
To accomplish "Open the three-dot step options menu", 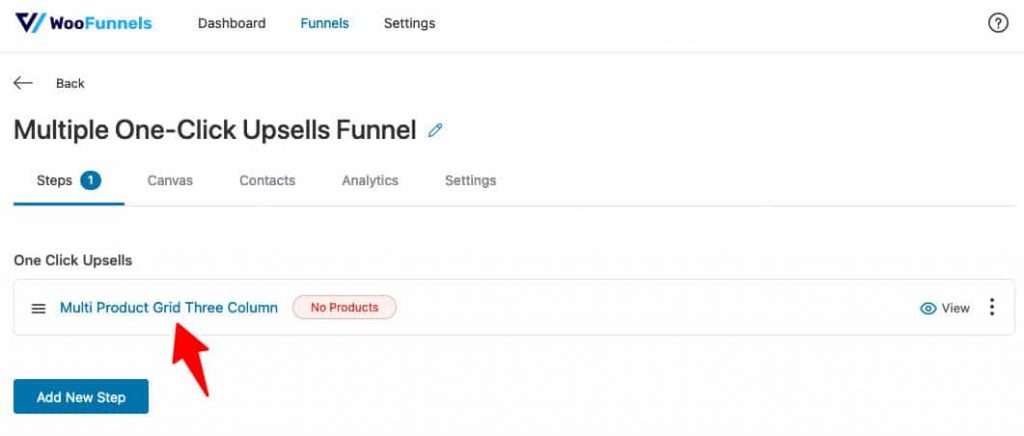I will click(x=992, y=307).
